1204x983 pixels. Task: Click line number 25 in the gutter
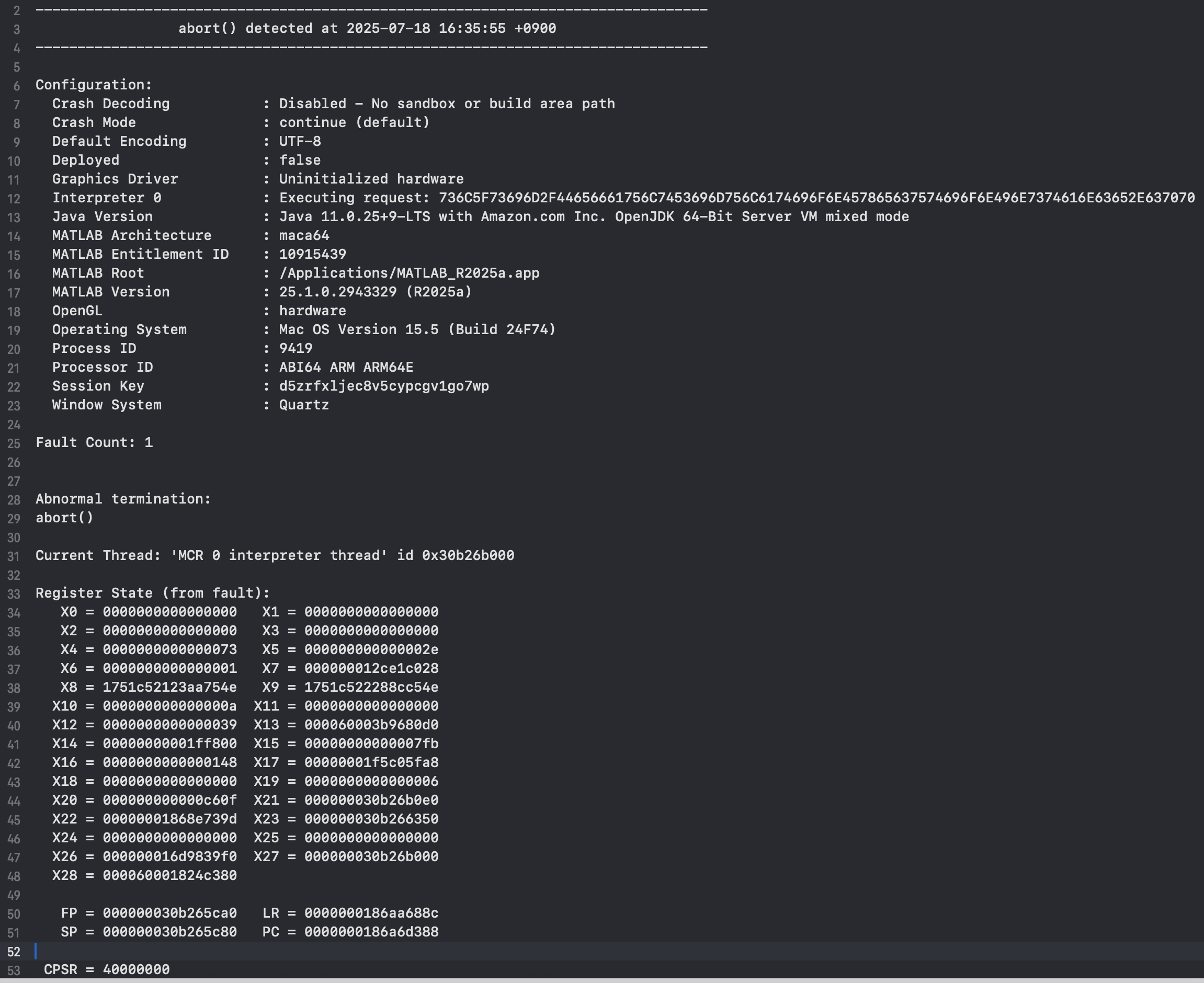tap(14, 443)
